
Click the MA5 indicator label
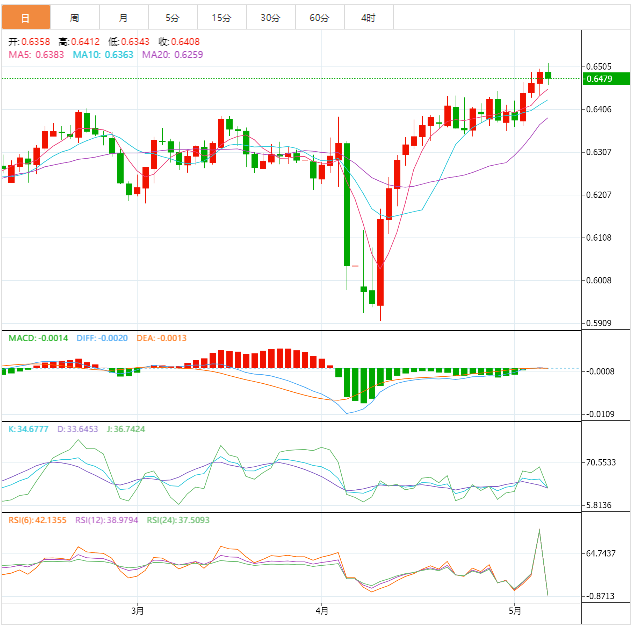click(x=36, y=54)
